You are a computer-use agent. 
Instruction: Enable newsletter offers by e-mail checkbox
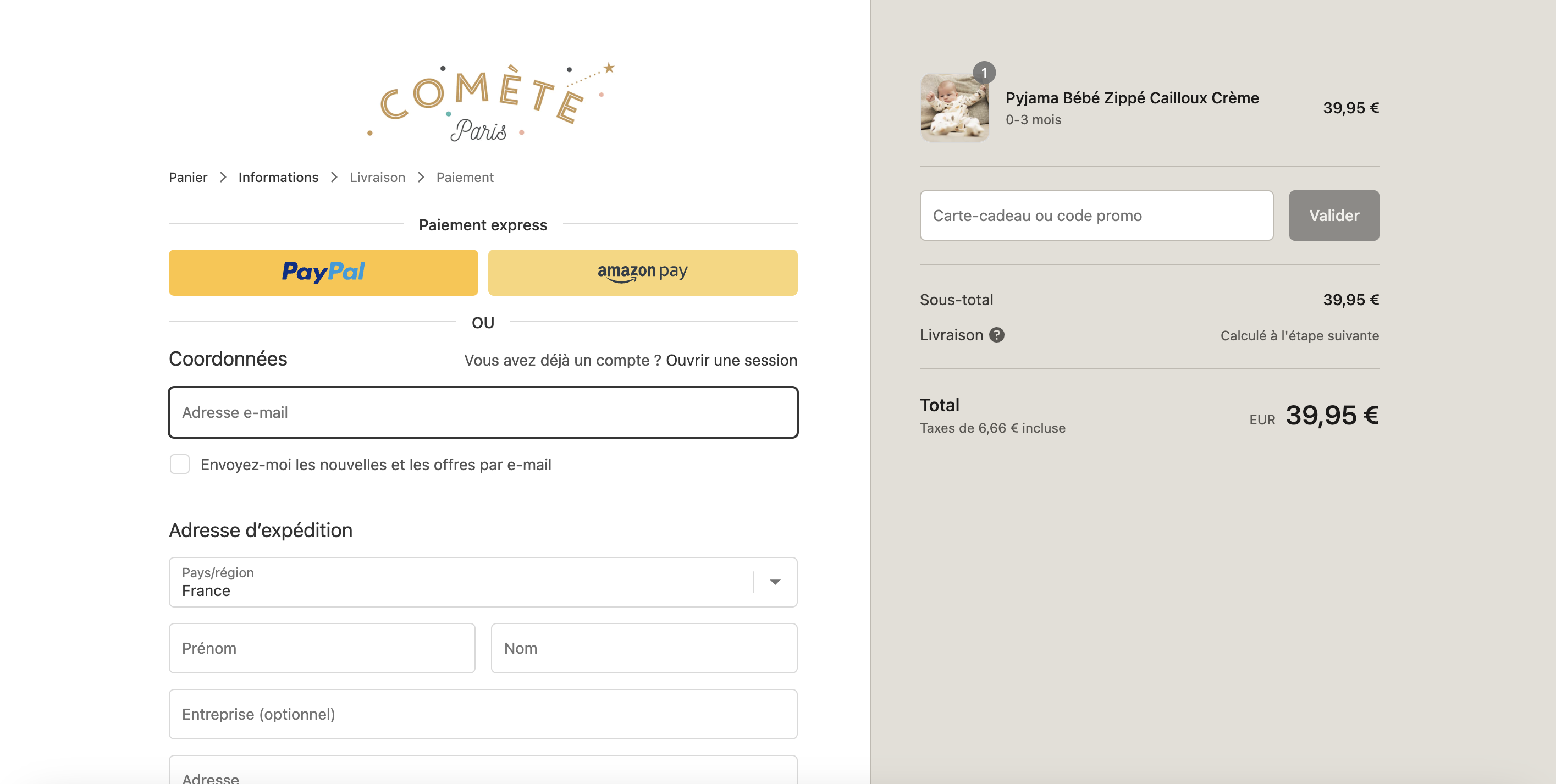click(179, 464)
